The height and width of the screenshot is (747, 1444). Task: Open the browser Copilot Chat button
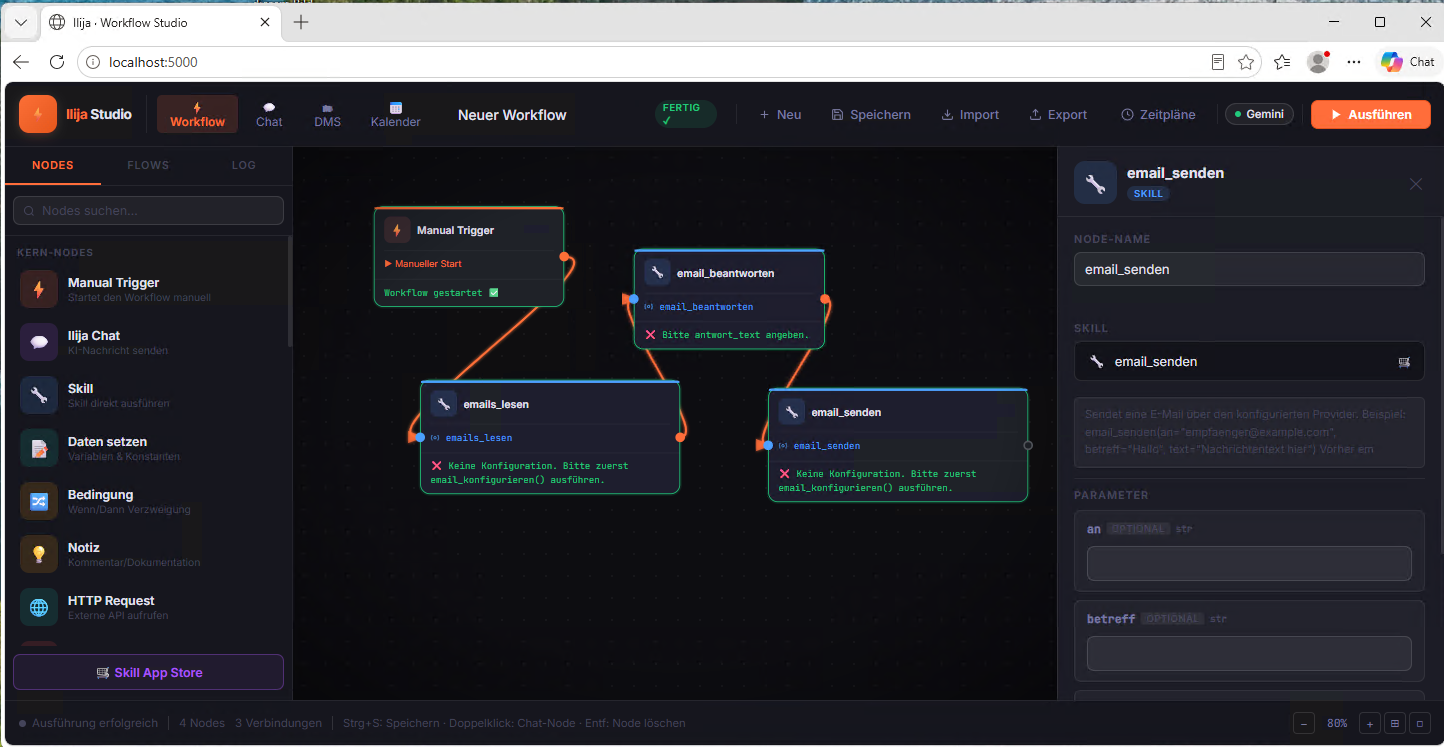point(1408,62)
